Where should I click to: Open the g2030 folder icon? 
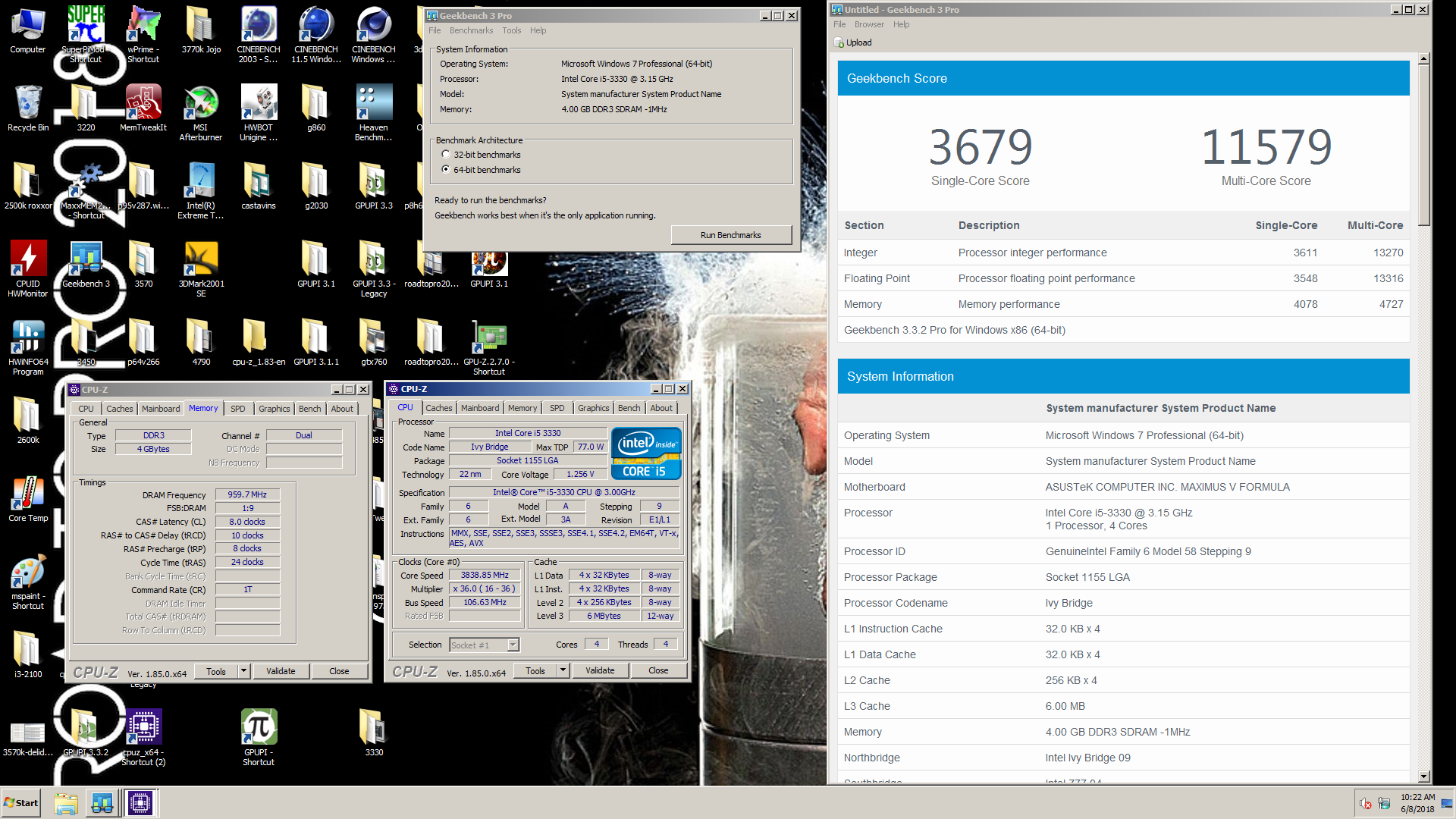(316, 186)
